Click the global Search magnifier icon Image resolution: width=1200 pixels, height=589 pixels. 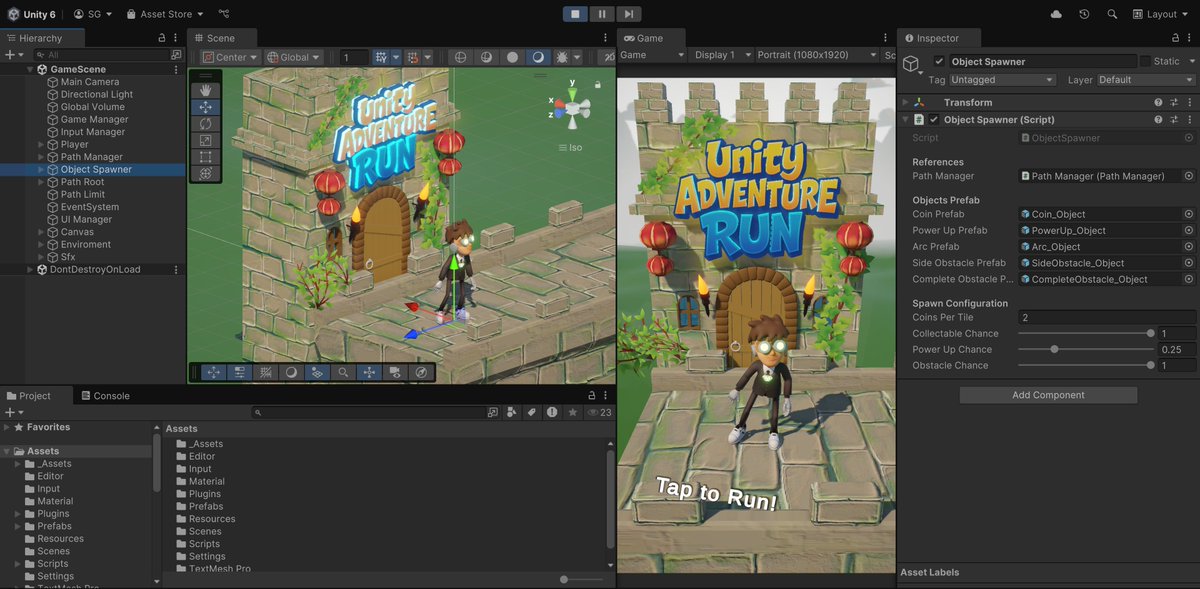[x=1112, y=14]
